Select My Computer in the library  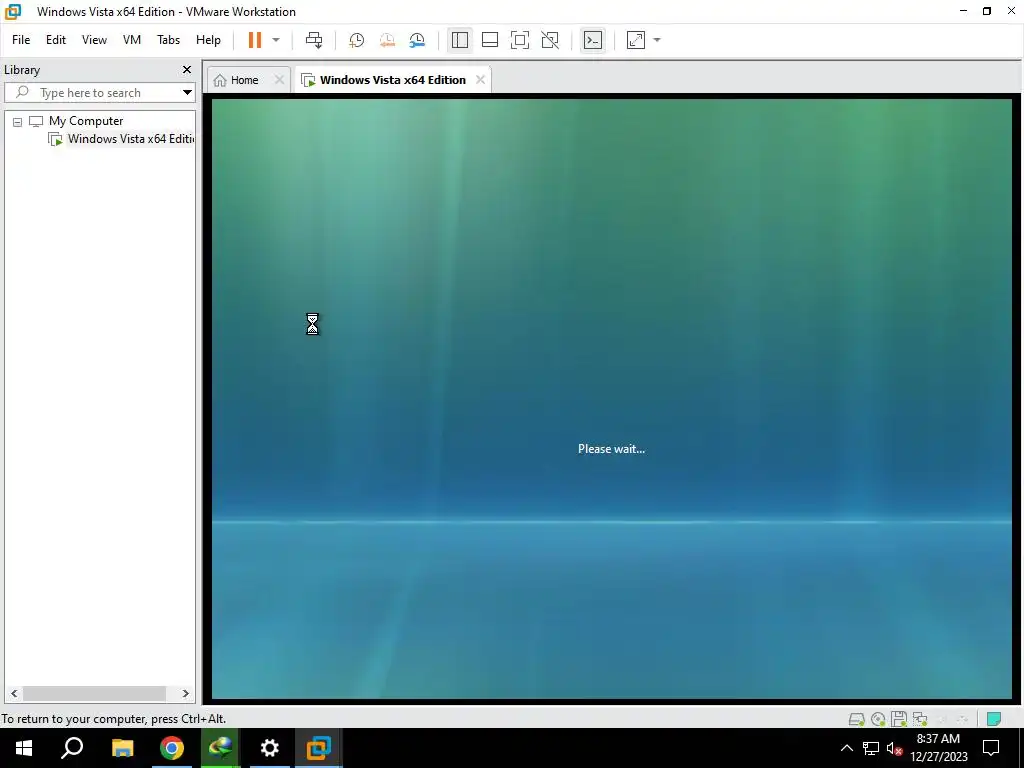pyautogui.click(x=86, y=121)
